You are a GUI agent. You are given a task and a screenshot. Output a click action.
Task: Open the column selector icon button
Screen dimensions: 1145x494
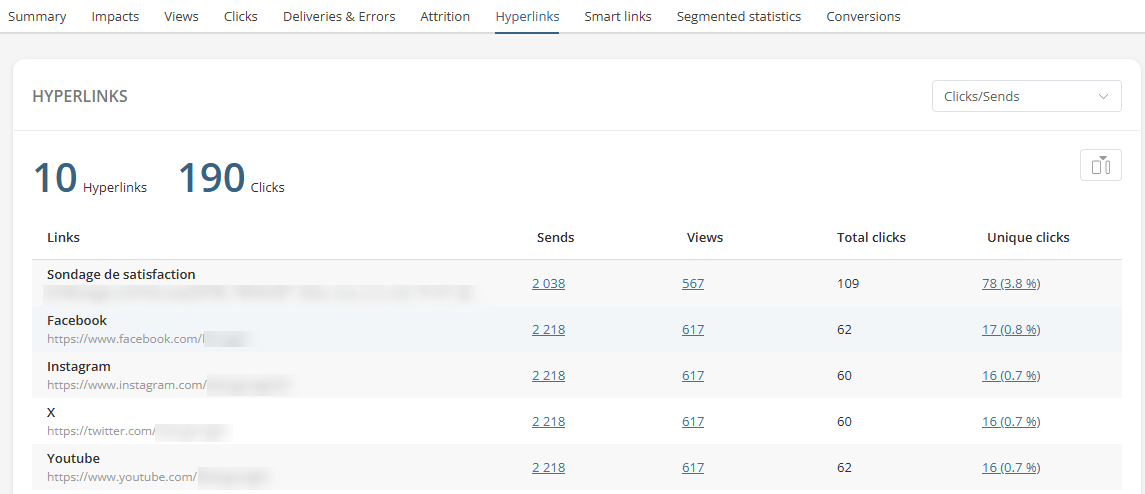point(1100,165)
